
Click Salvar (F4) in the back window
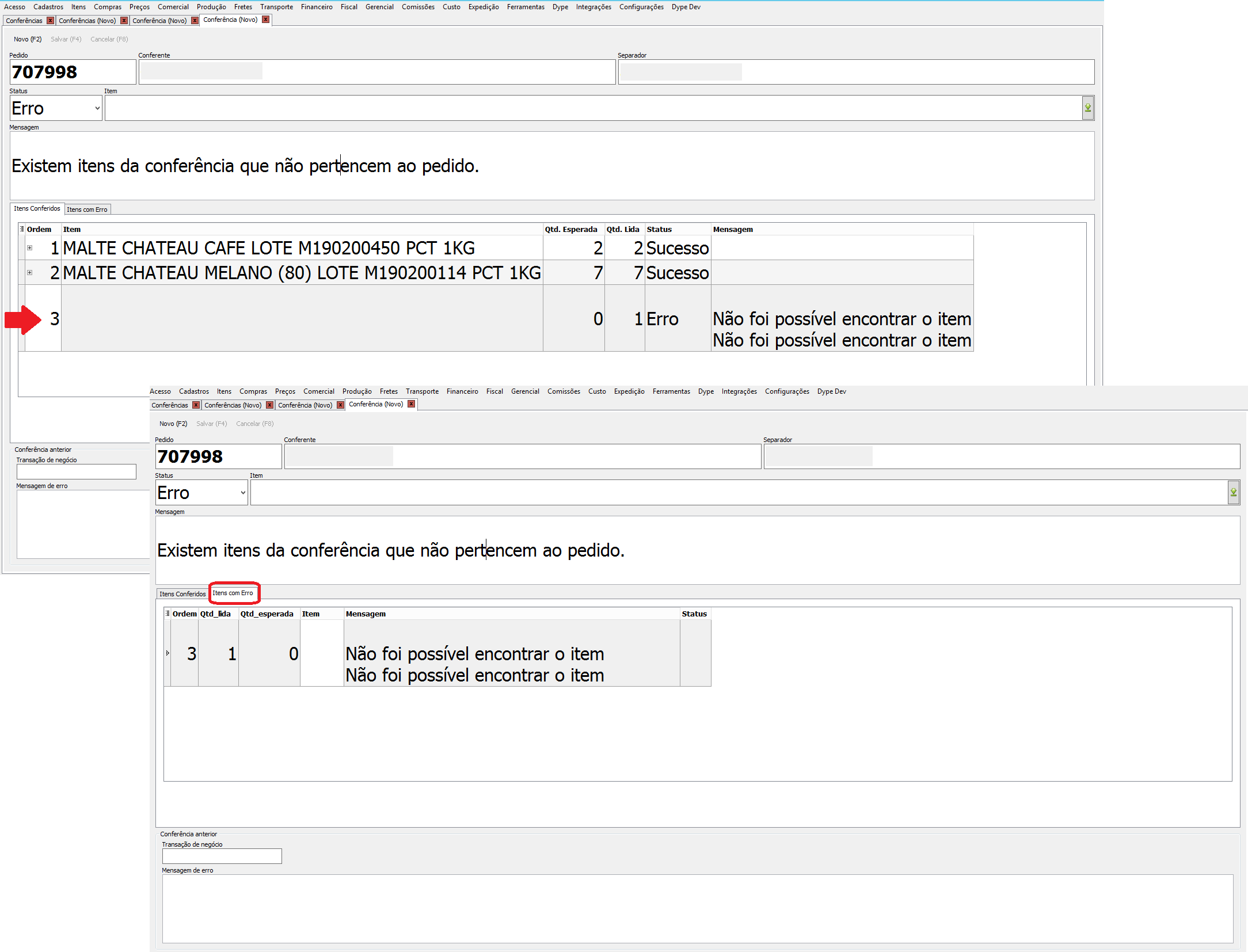(x=66, y=39)
